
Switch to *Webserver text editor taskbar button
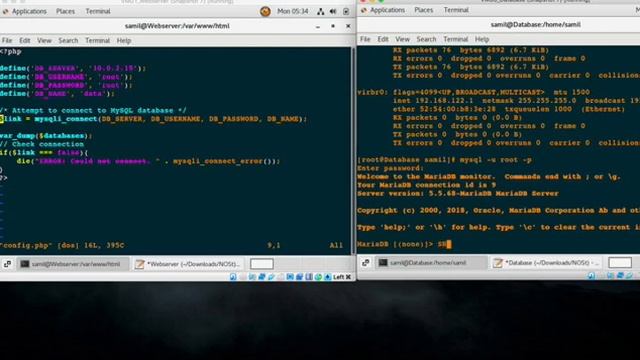tap(188, 264)
